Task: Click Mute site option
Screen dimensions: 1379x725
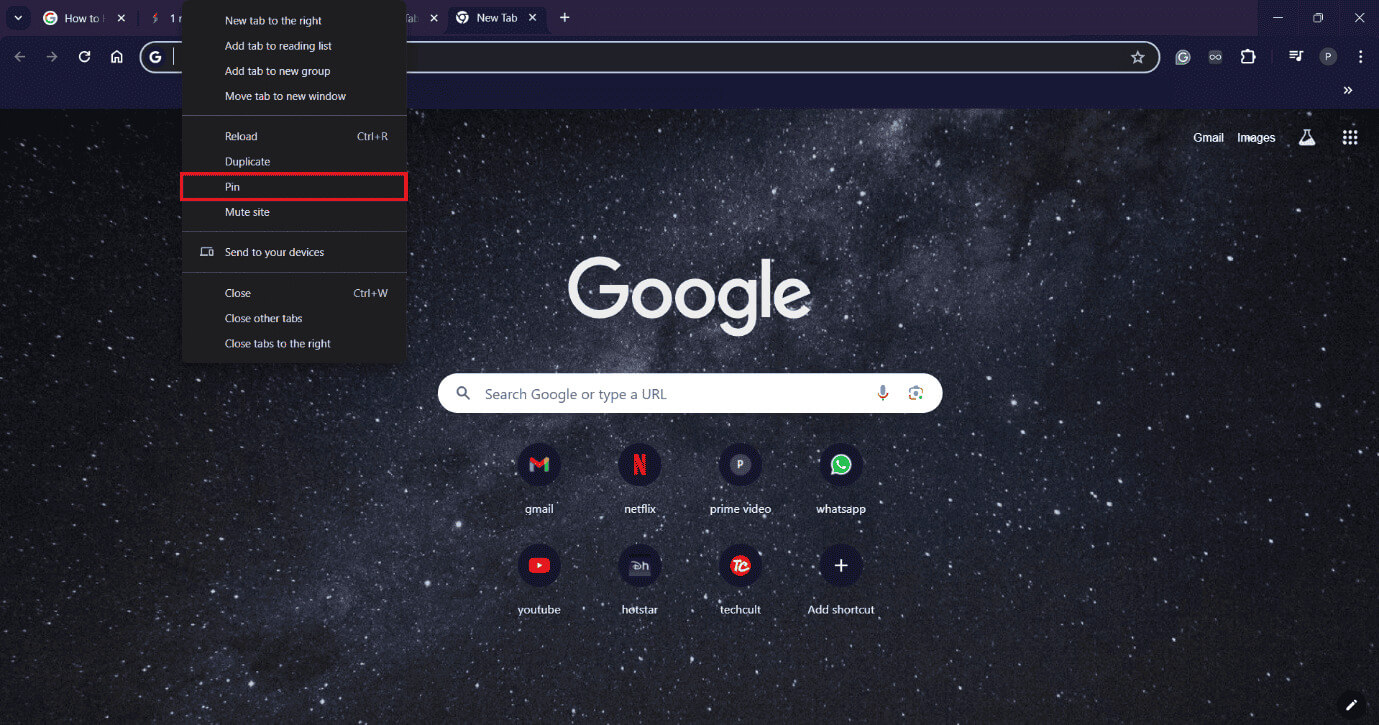Action: pyautogui.click(x=294, y=212)
